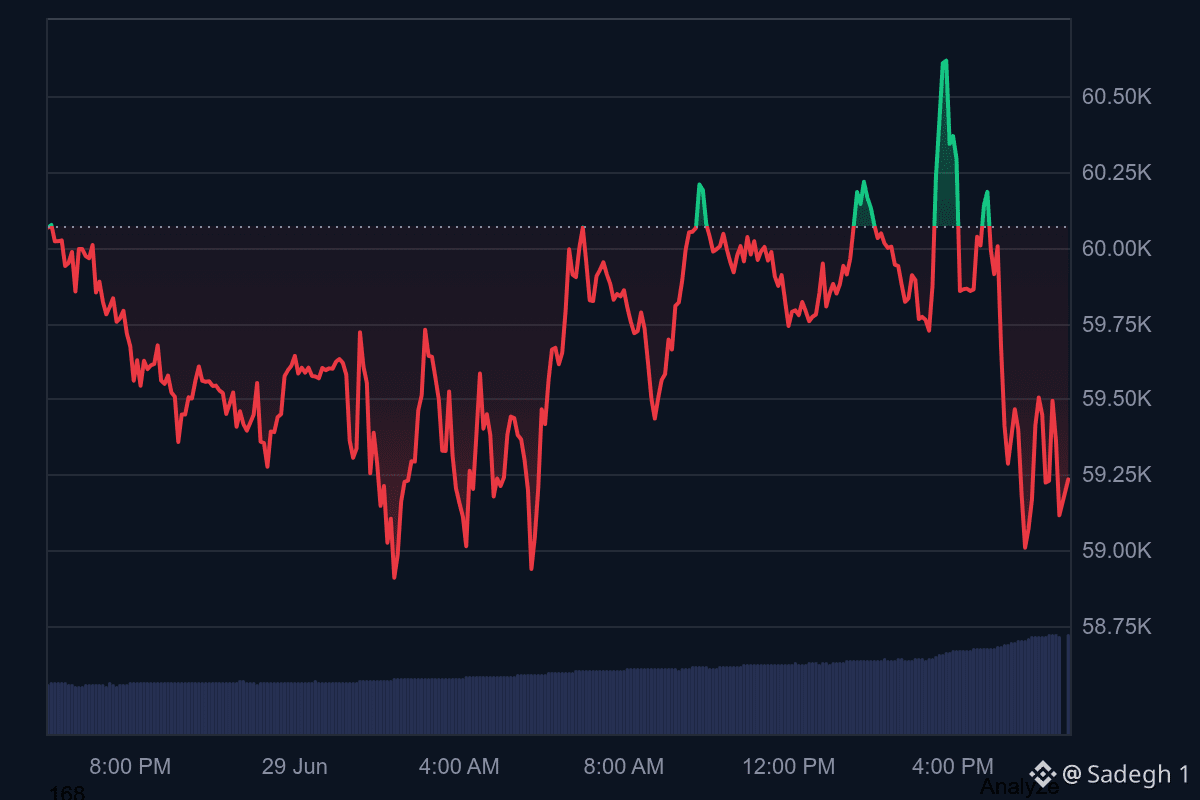Click the 8:00 PM time axis label

click(x=130, y=767)
